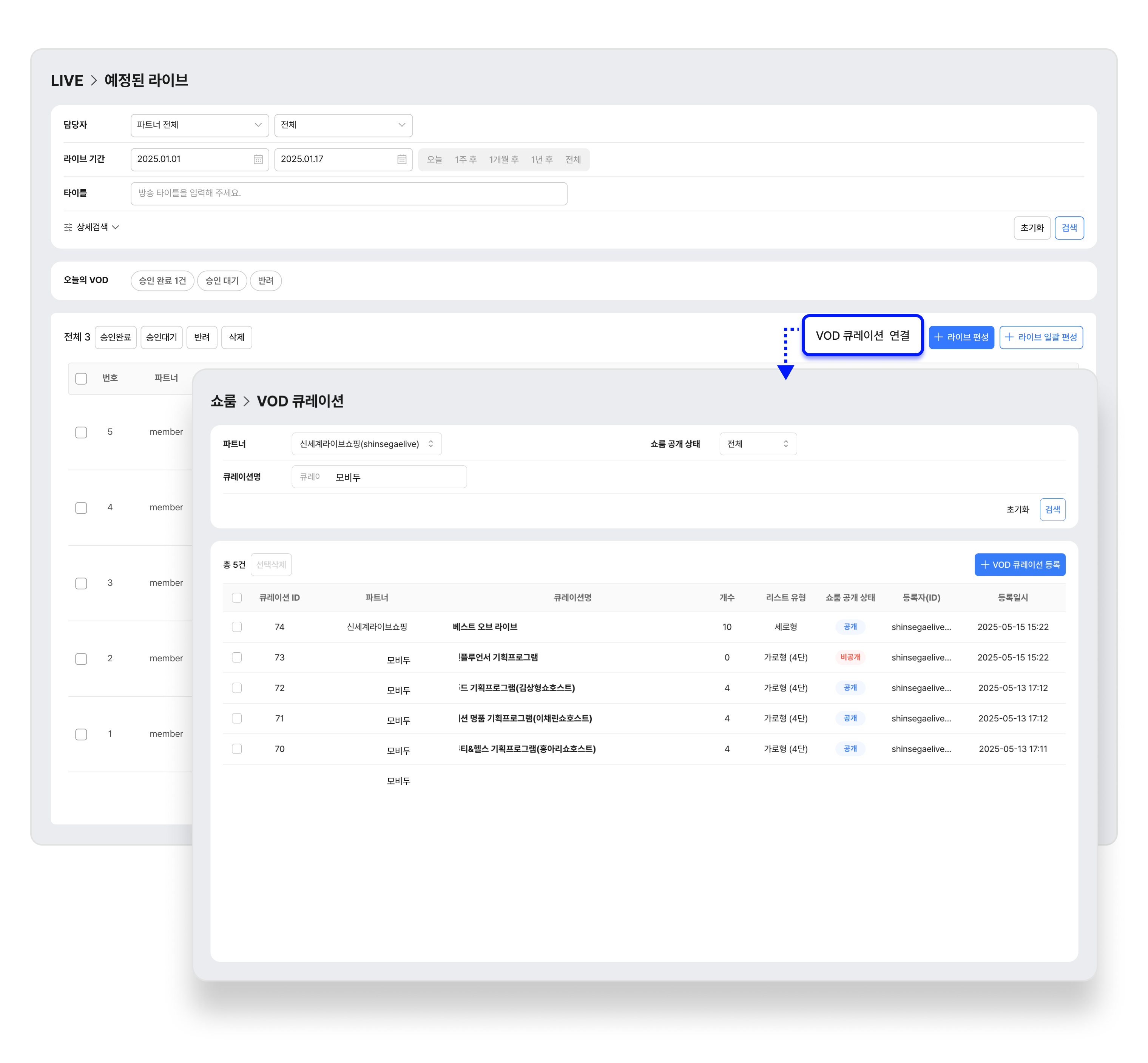
Task: Click the 타이틀 broadcast title input field
Action: 349,194
